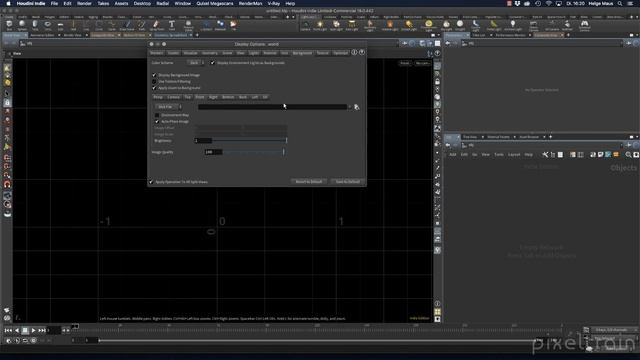640x360 pixels.
Task: Expand the background file path history arrow
Action: tap(349, 107)
